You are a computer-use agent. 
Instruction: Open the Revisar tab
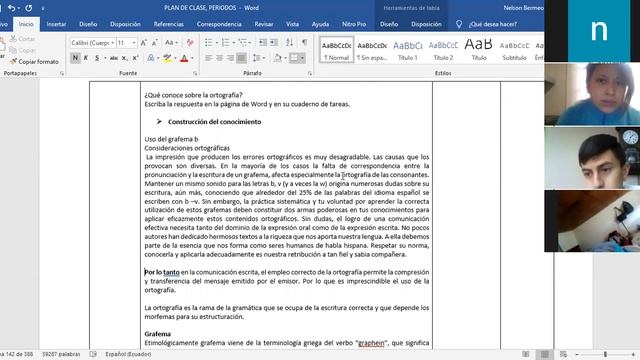point(264,24)
